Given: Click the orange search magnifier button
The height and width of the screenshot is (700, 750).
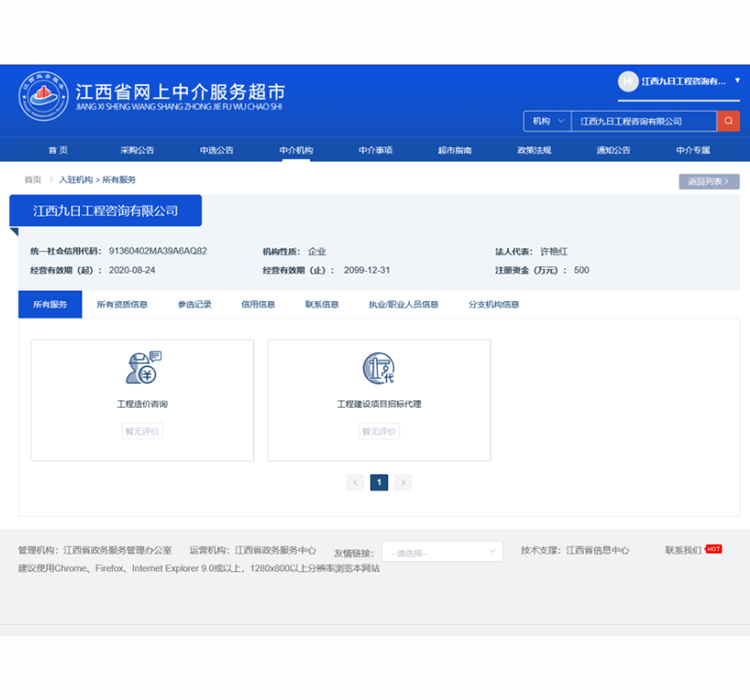Looking at the screenshot, I should click(x=728, y=121).
